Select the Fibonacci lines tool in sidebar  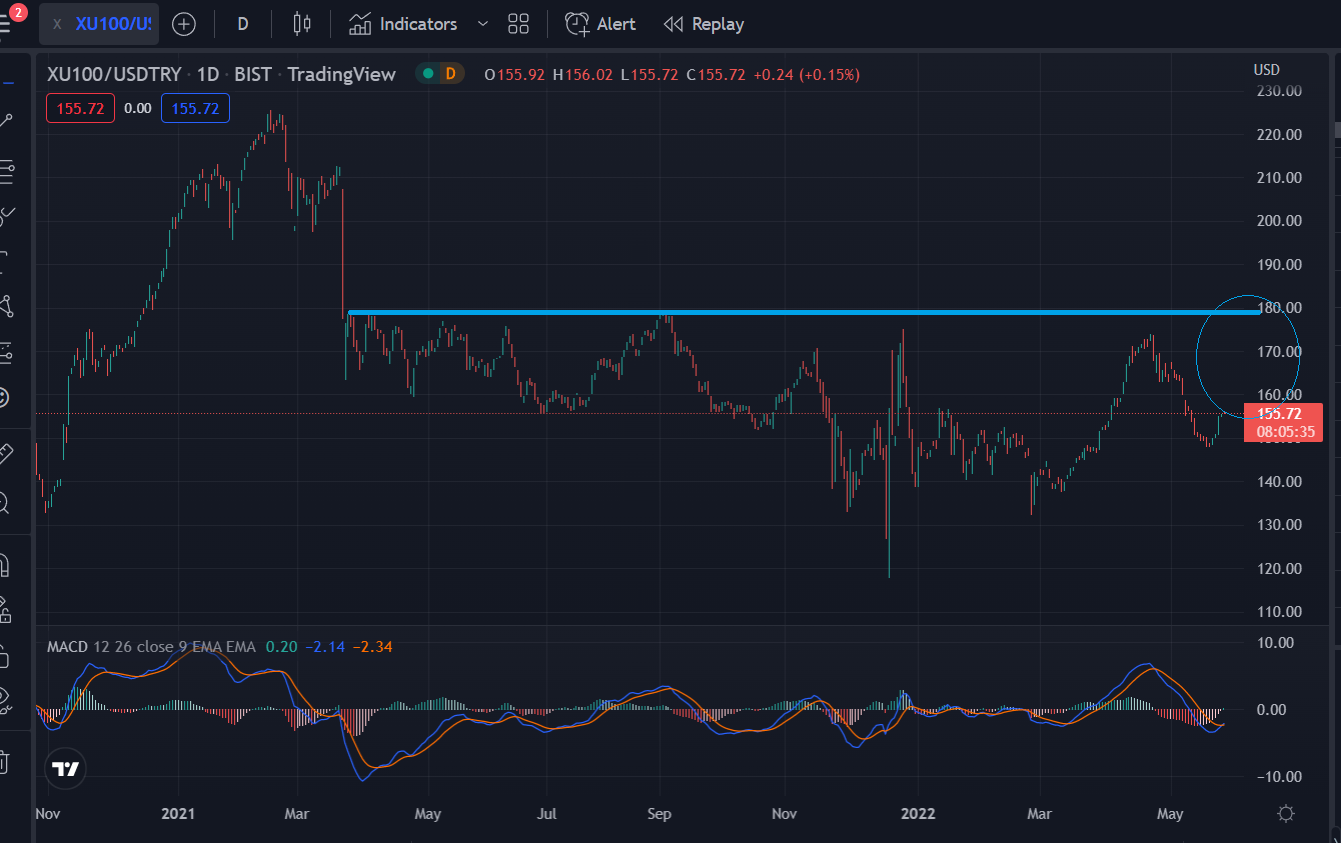(x=6, y=171)
